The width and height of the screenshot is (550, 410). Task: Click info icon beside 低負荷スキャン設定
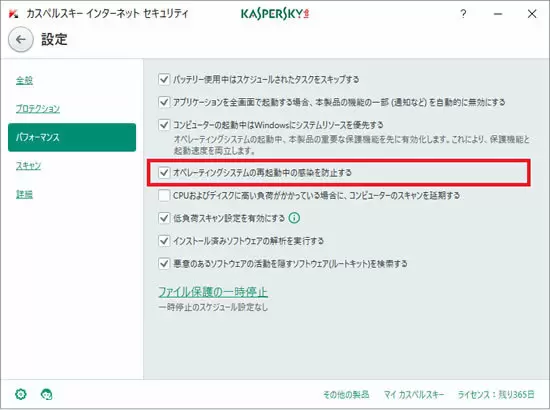click(x=294, y=218)
